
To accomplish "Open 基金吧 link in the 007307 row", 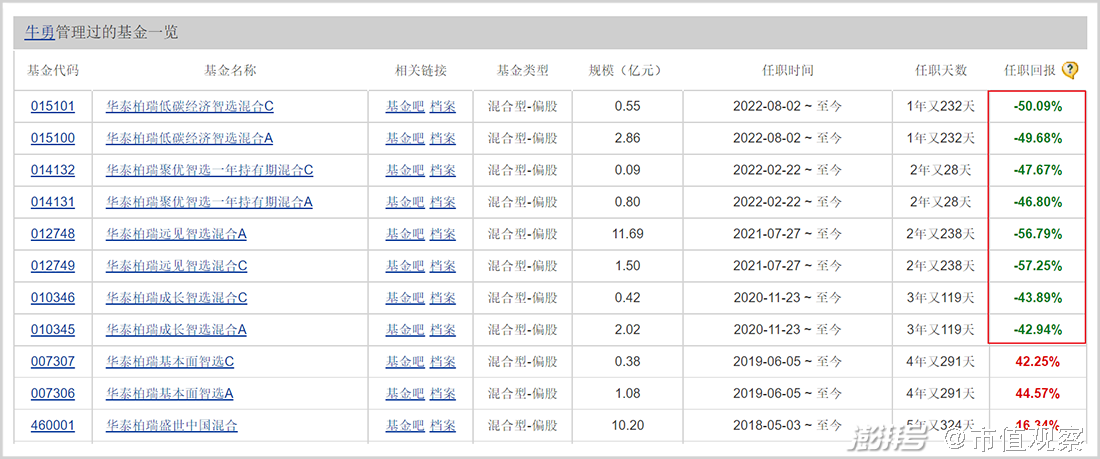I will [x=405, y=361].
